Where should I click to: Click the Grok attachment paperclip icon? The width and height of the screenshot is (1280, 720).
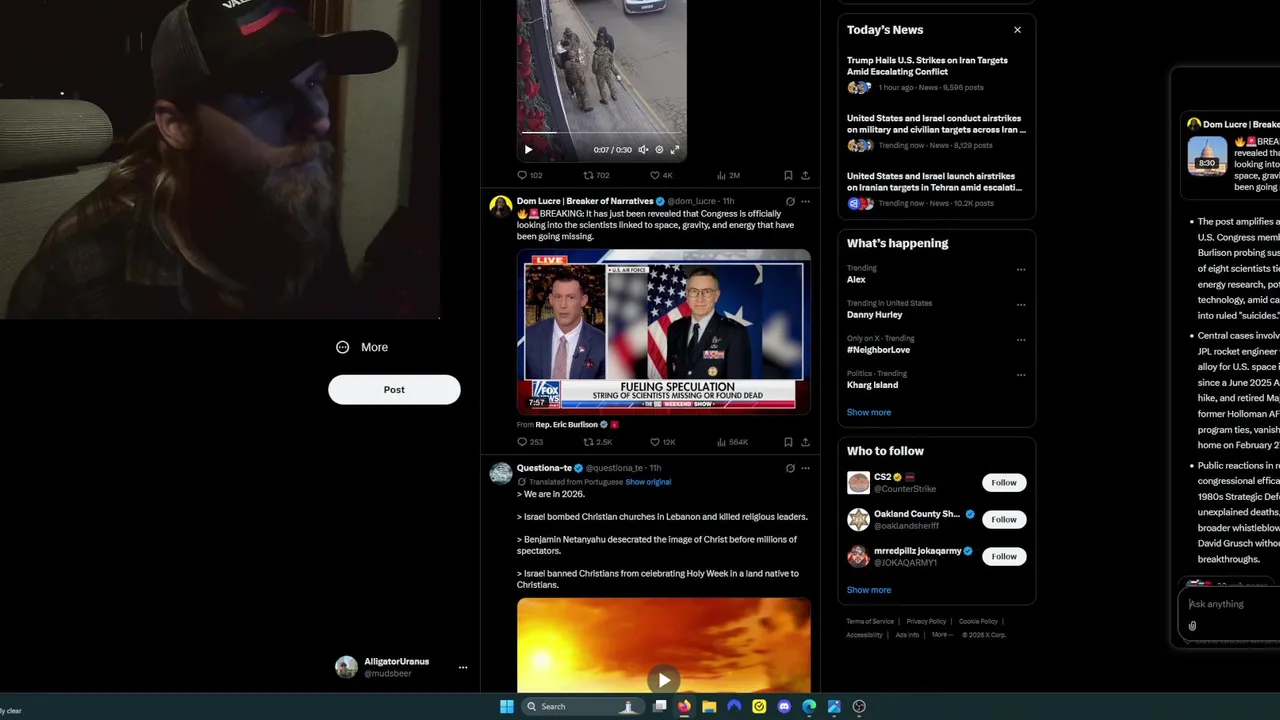click(x=1192, y=626)
